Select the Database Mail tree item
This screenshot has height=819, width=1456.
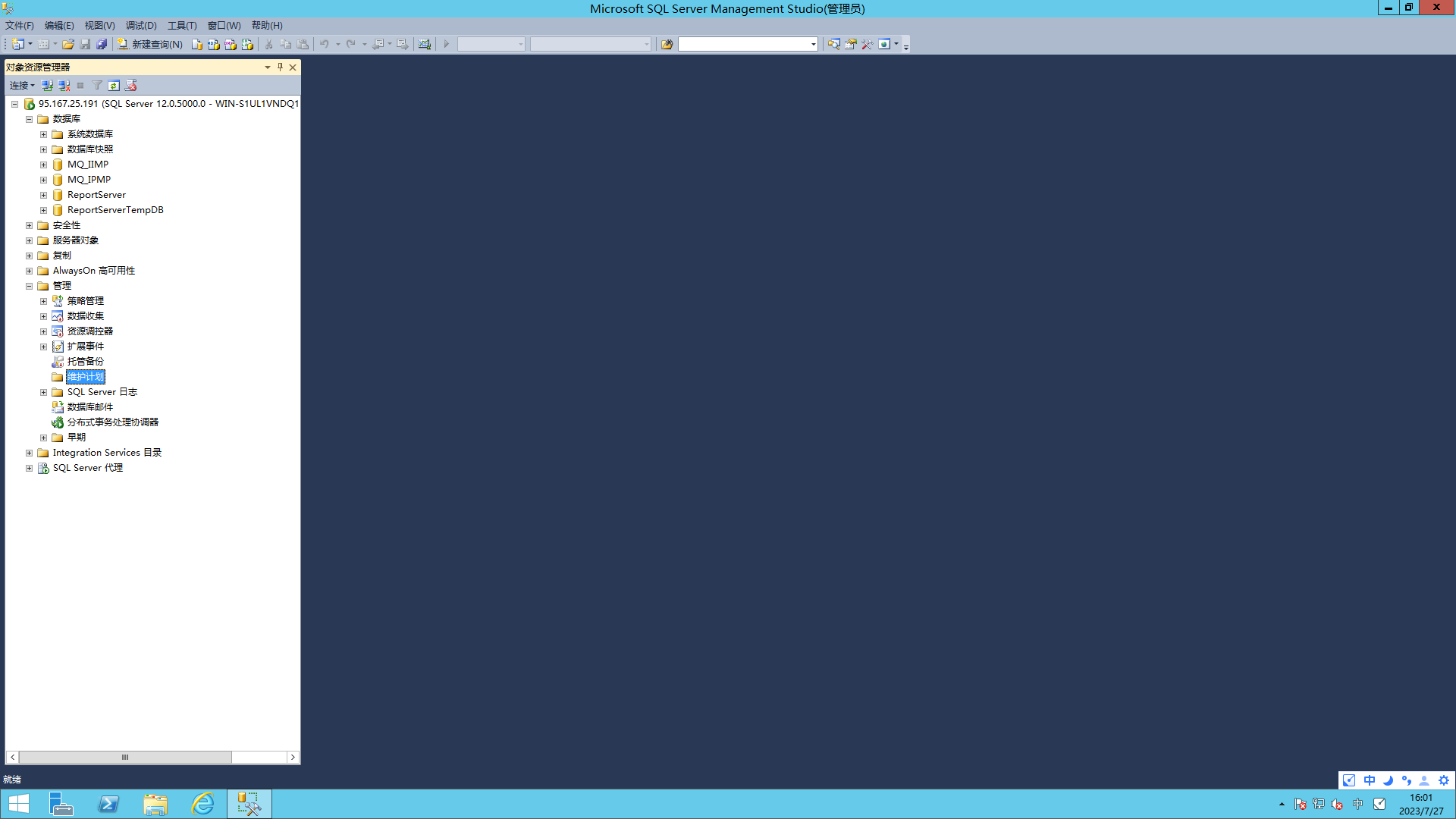click(89, 407)
